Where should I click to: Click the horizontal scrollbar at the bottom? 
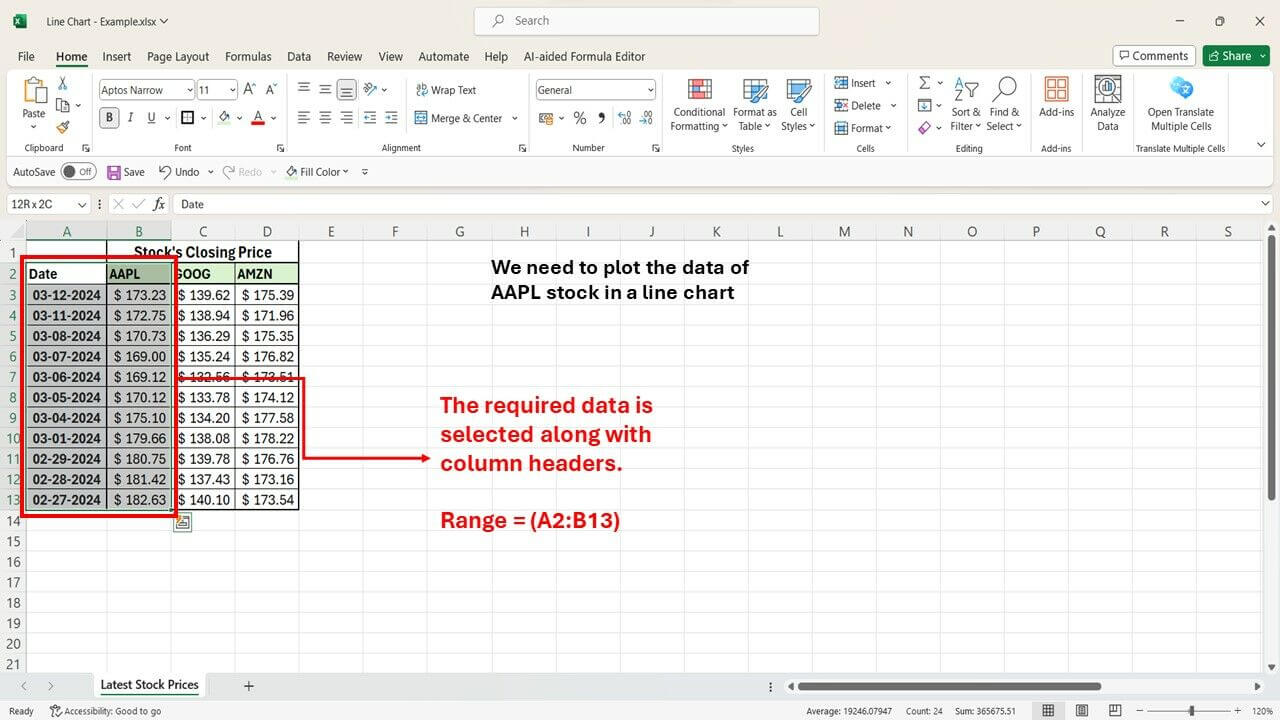click(948, 686)
